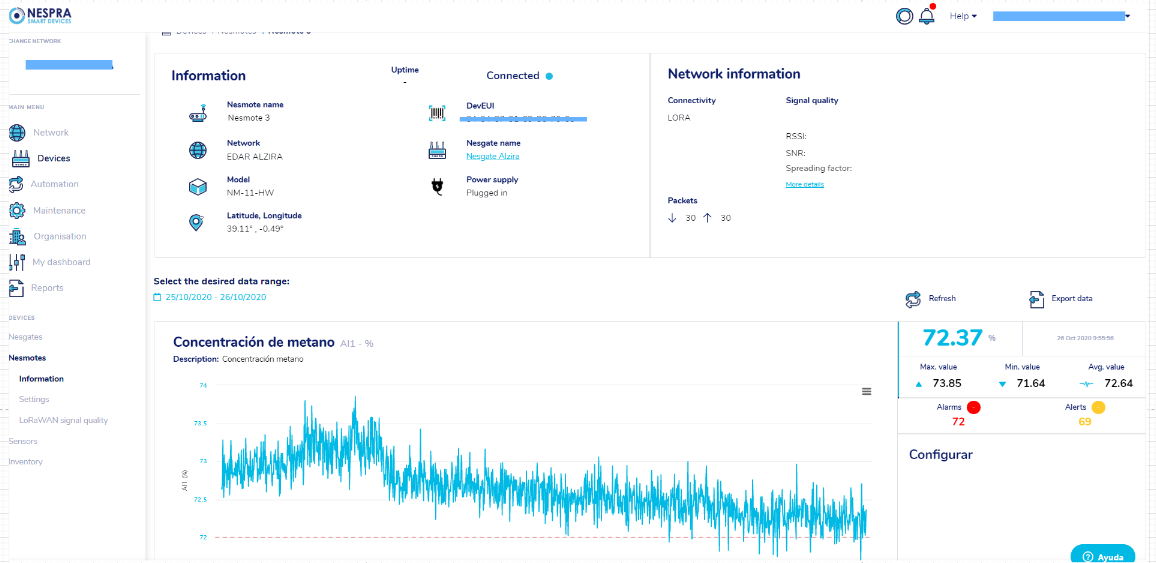Image resolution: width=1156 pixels, height=563 pixels.
Task: Open Reports via its sidebar icon
Action: point(17,288)
